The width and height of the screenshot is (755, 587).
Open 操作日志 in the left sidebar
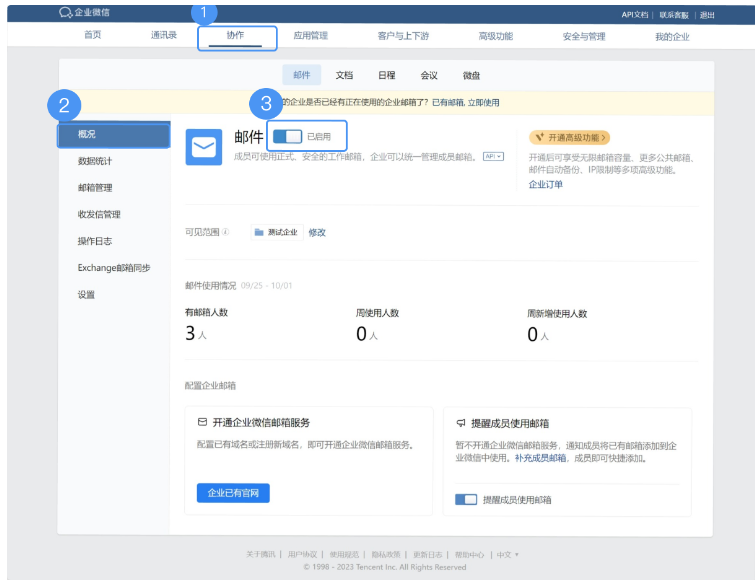point(95,241)
